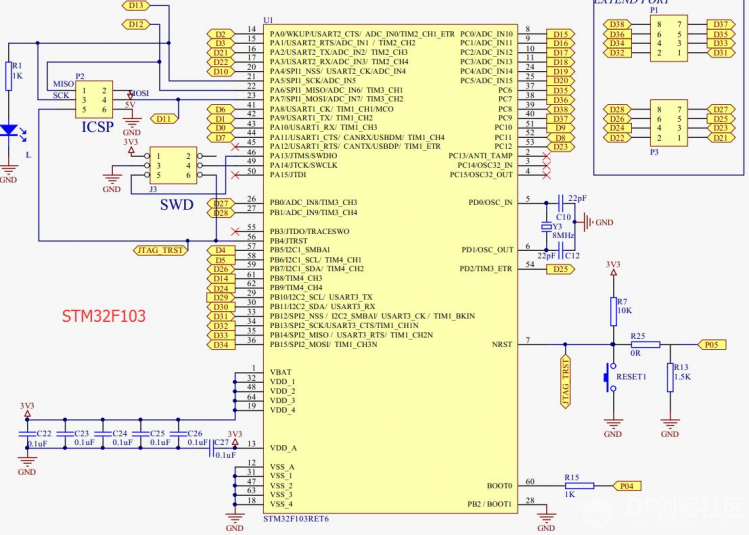Select the VDD_A pin label
Image resolution: width=749 pixels, height=535 pixels.
[x=283, y=448]
